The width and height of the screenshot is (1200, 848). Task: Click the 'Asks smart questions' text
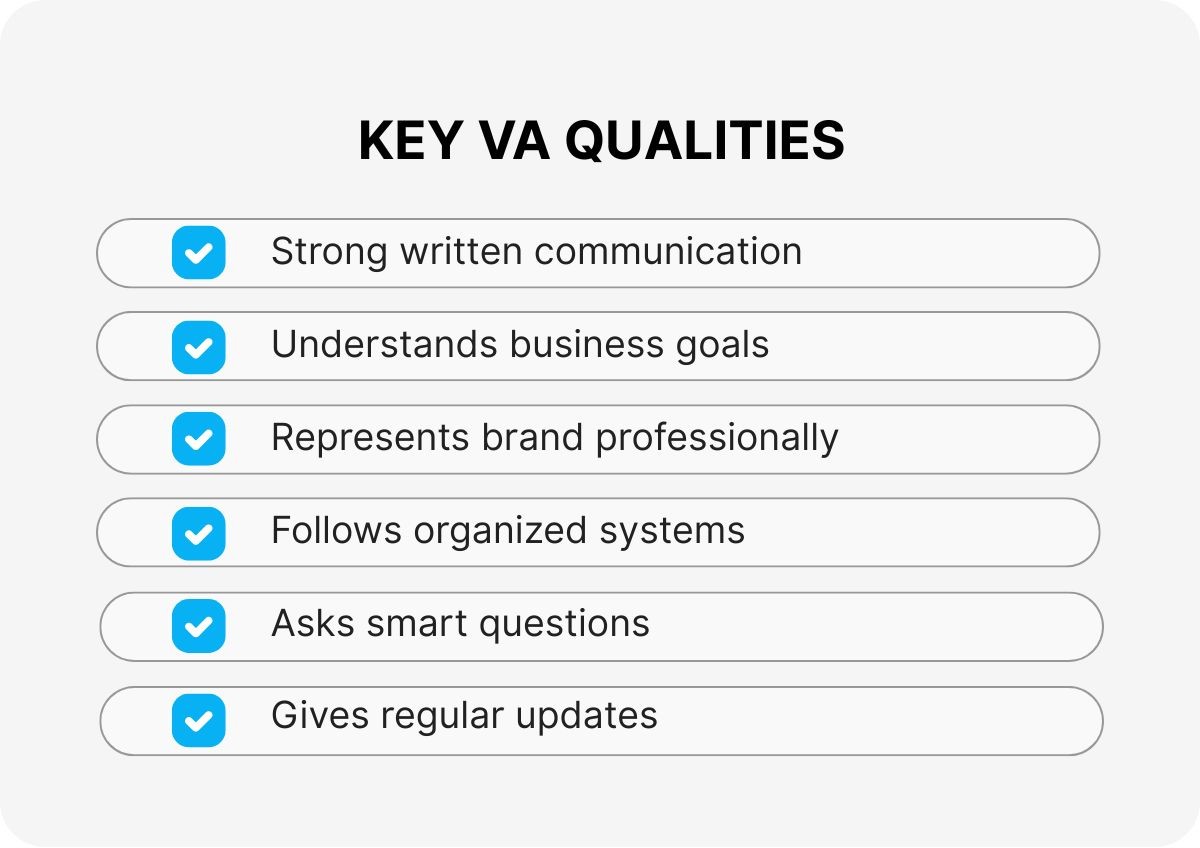pos(460,625)
